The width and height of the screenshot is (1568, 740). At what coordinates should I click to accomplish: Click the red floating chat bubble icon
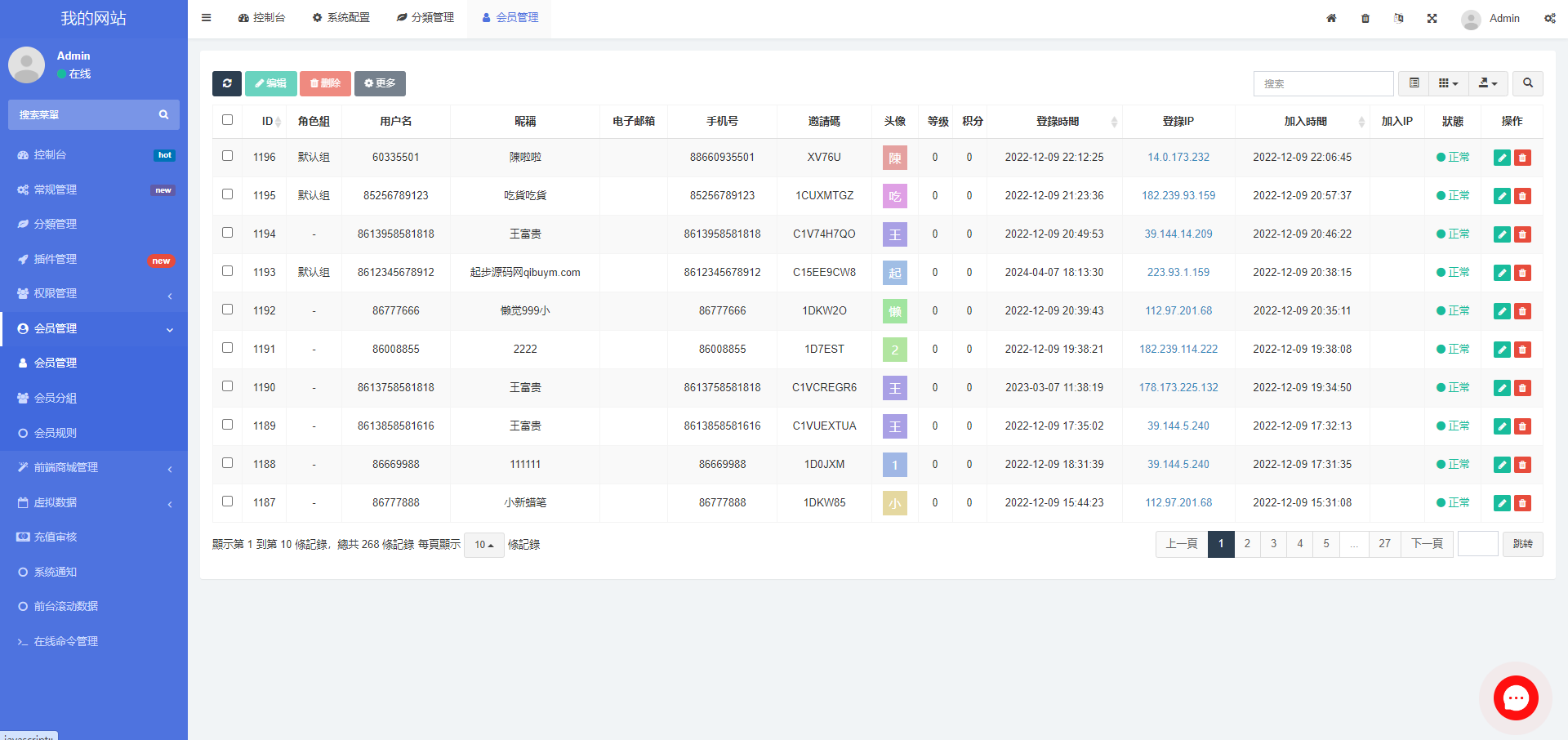click(1516, 698)
